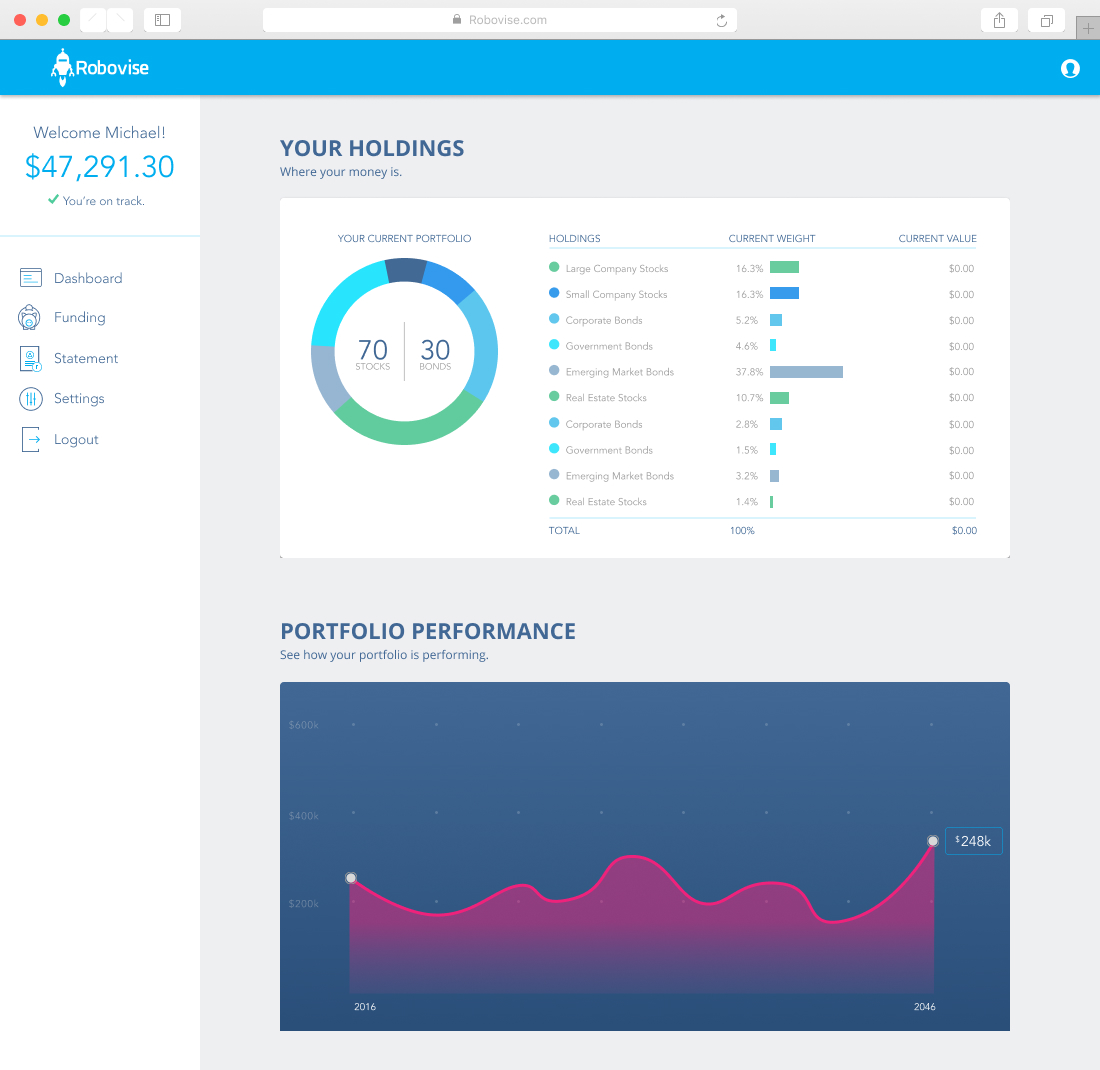Click the "$47,291.30" balance amount
This screenshot has width=1100, height=1070.
[100, 166]
